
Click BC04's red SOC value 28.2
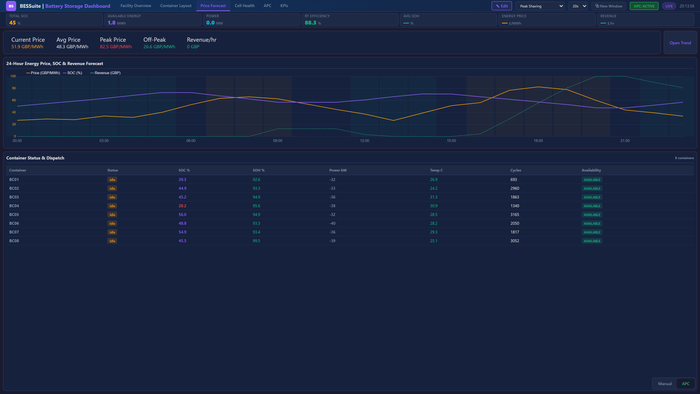(182, 206)
